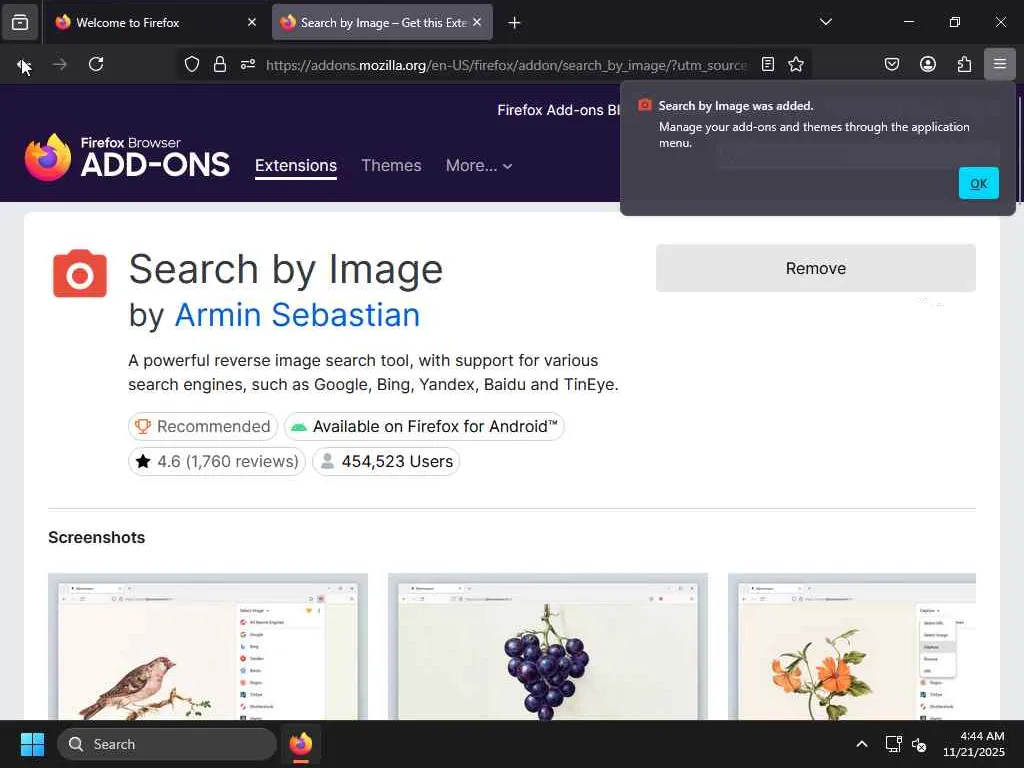1024x768 pixels.
Task: Click the 454,523 Users badge
Action: point(386,462)
